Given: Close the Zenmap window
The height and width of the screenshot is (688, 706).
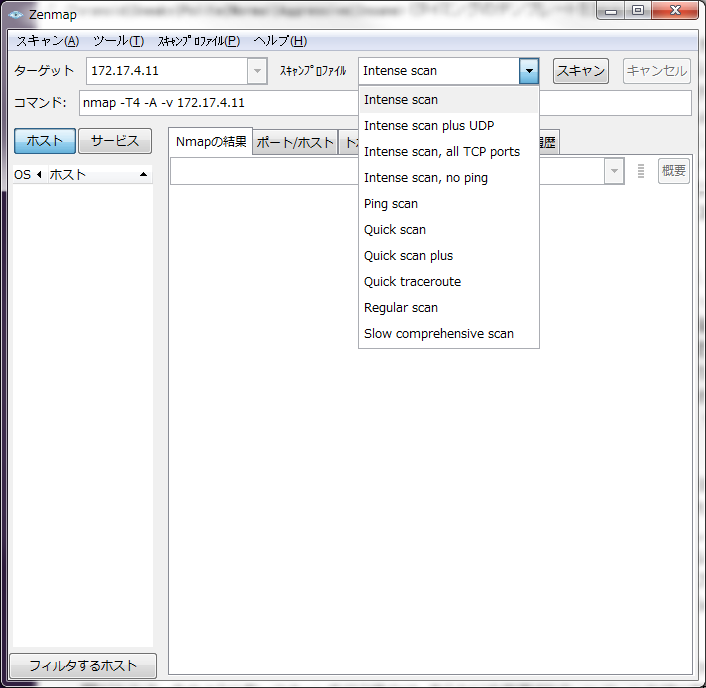Looking at the screenshot, I should (674, 11).
